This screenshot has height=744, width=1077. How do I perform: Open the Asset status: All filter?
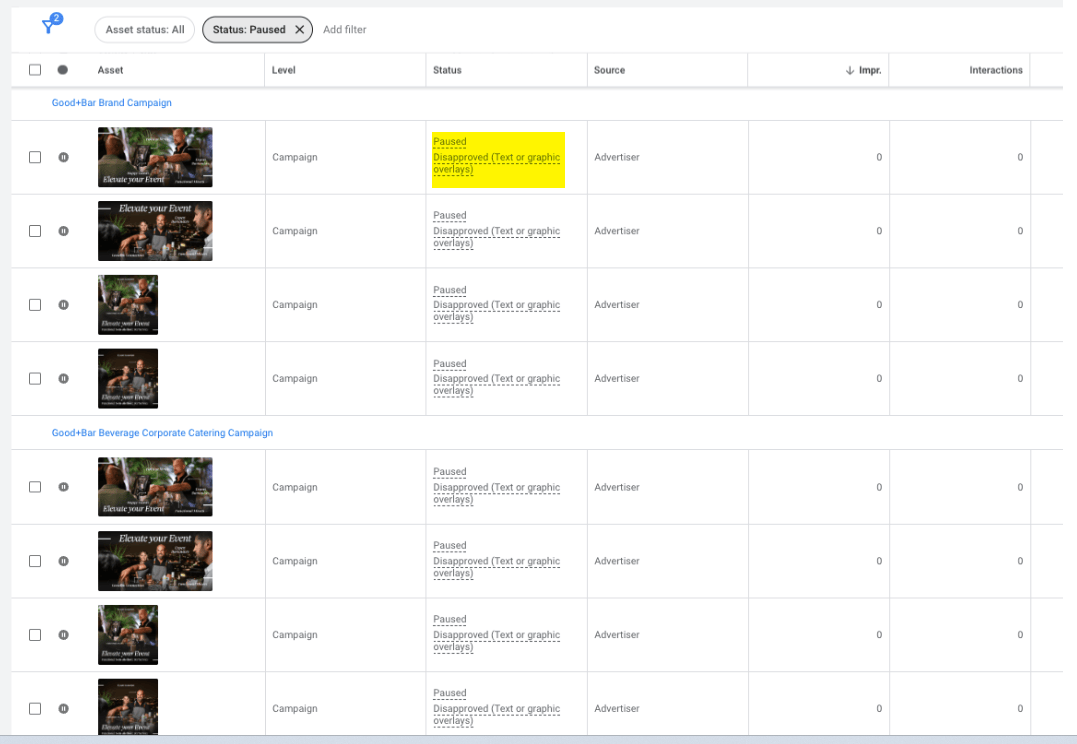click(x=145, y=30)
